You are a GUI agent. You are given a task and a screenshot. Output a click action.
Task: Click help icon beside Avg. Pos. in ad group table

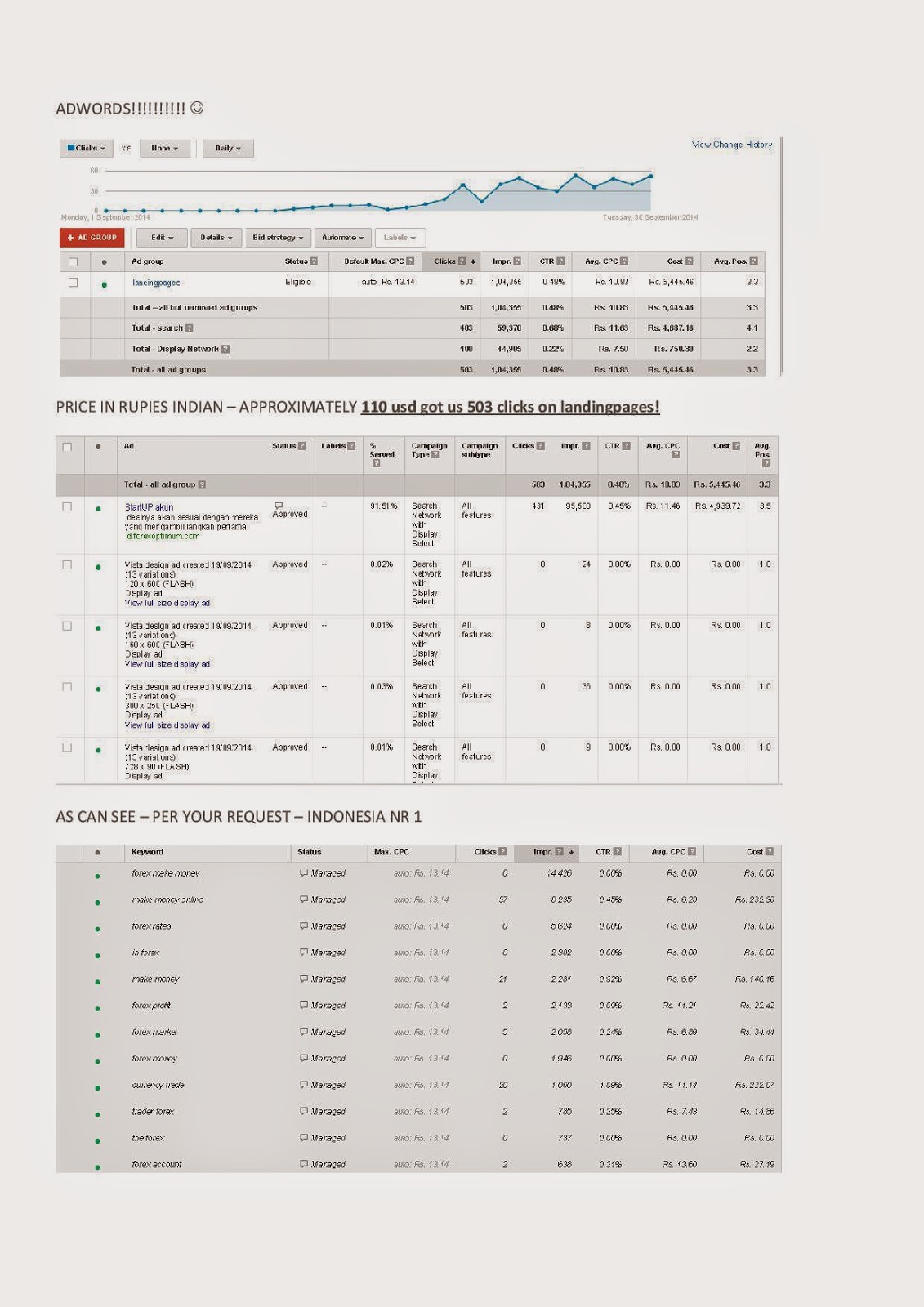[753, 261]
